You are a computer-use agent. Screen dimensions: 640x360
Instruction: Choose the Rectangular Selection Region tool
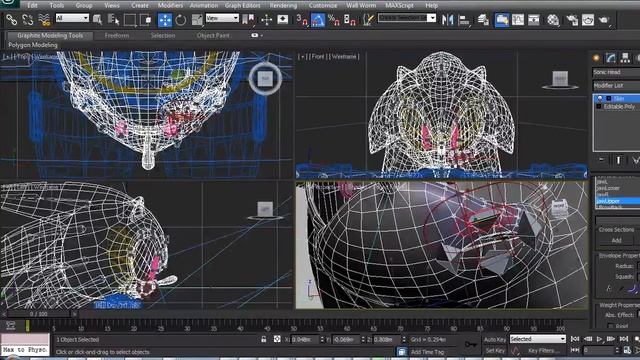130,20
